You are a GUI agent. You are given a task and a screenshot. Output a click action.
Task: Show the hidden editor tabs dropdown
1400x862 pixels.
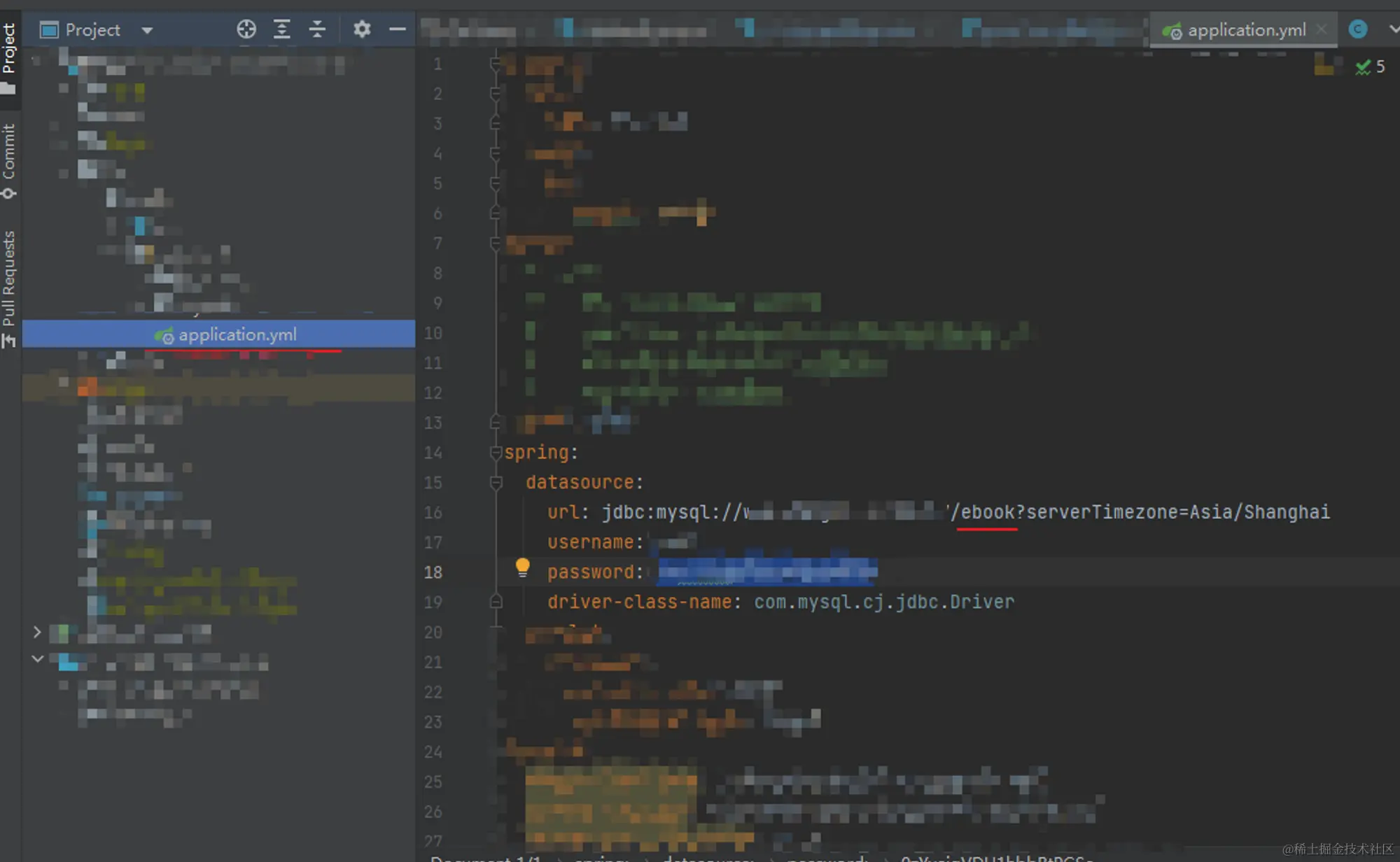point(1393,29)
